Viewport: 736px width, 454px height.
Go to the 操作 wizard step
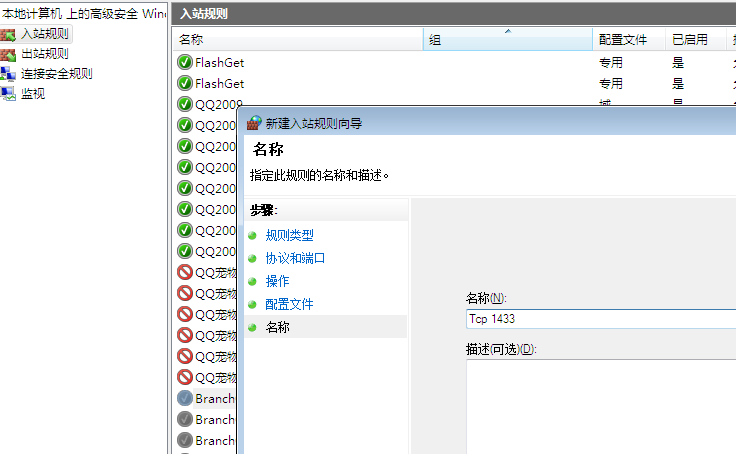pos(277,281)
